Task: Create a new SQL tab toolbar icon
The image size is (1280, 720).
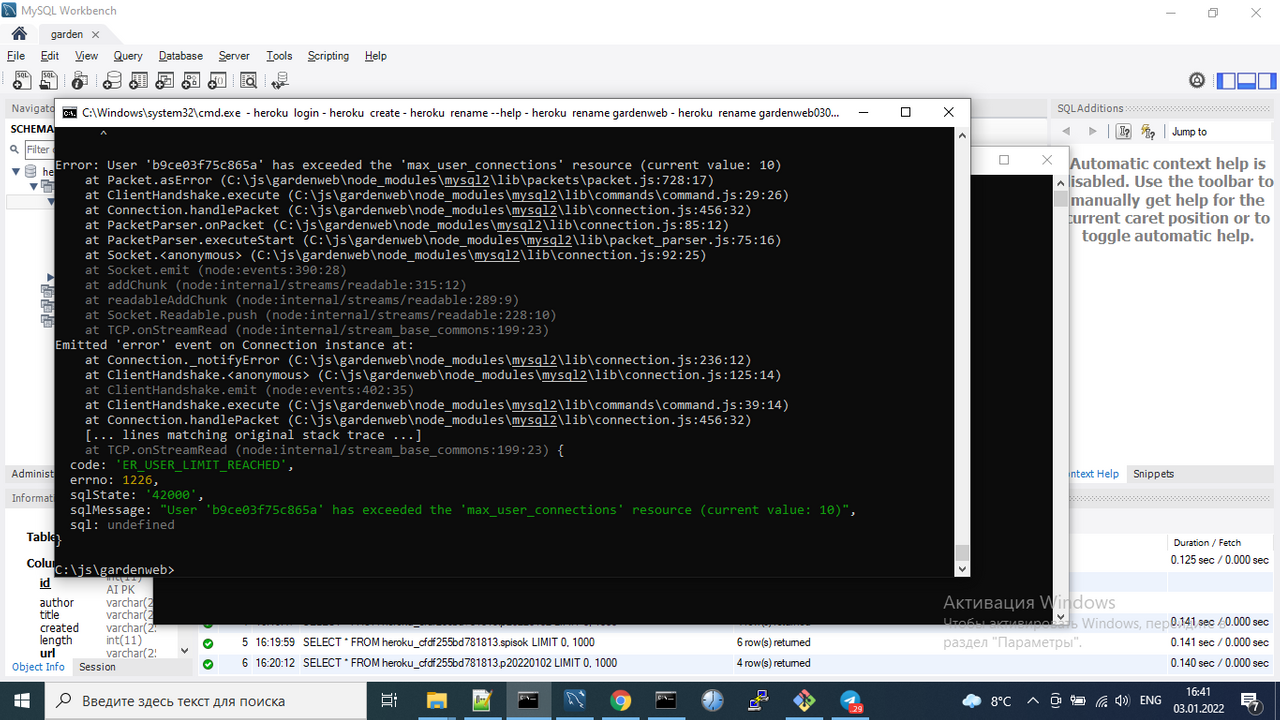Action: (x=21, y=81)
